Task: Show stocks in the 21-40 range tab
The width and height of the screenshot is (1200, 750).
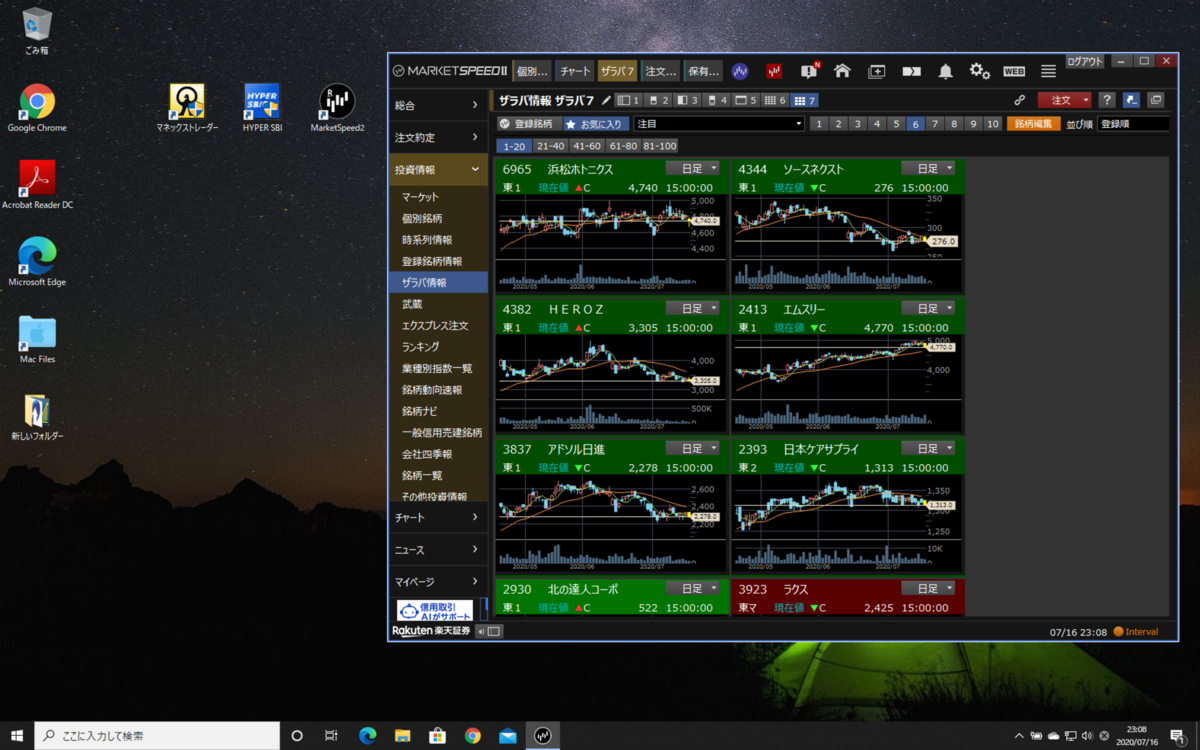Action: [x=551, y=146]
